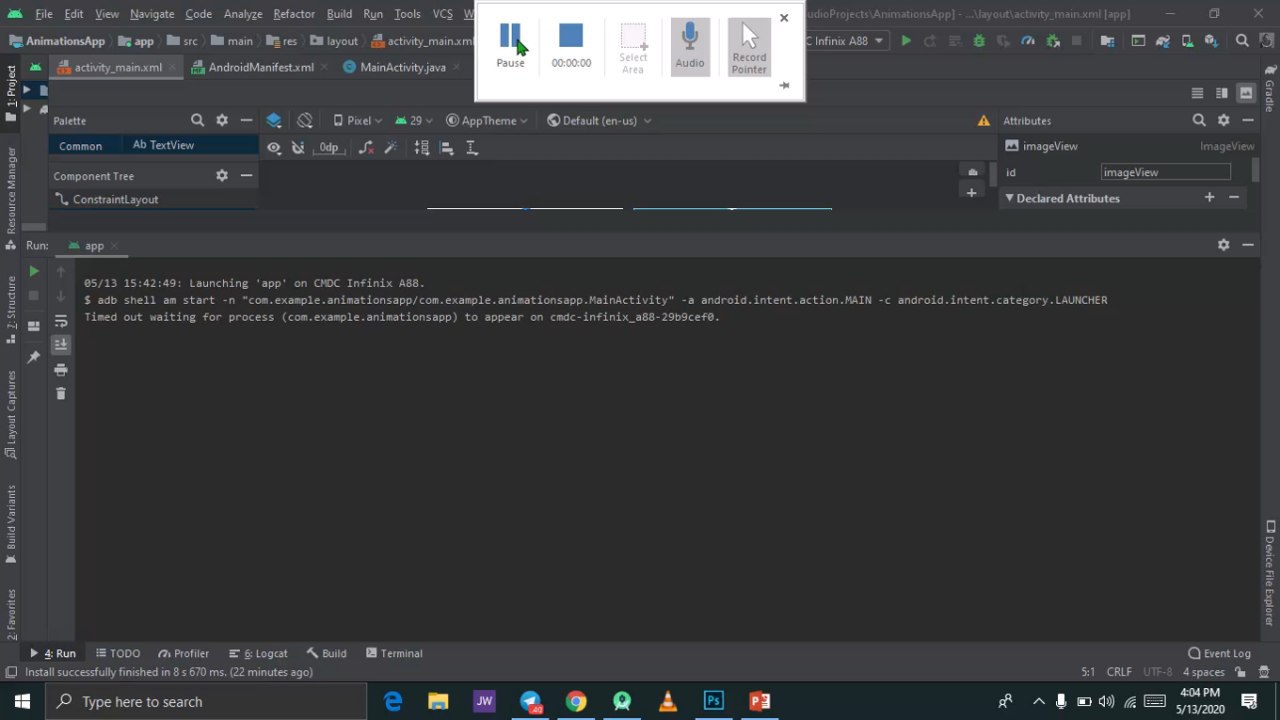Search attributes with magnifier icon
Viewport: 1280px width, 720px height.
coord(1199,120)
